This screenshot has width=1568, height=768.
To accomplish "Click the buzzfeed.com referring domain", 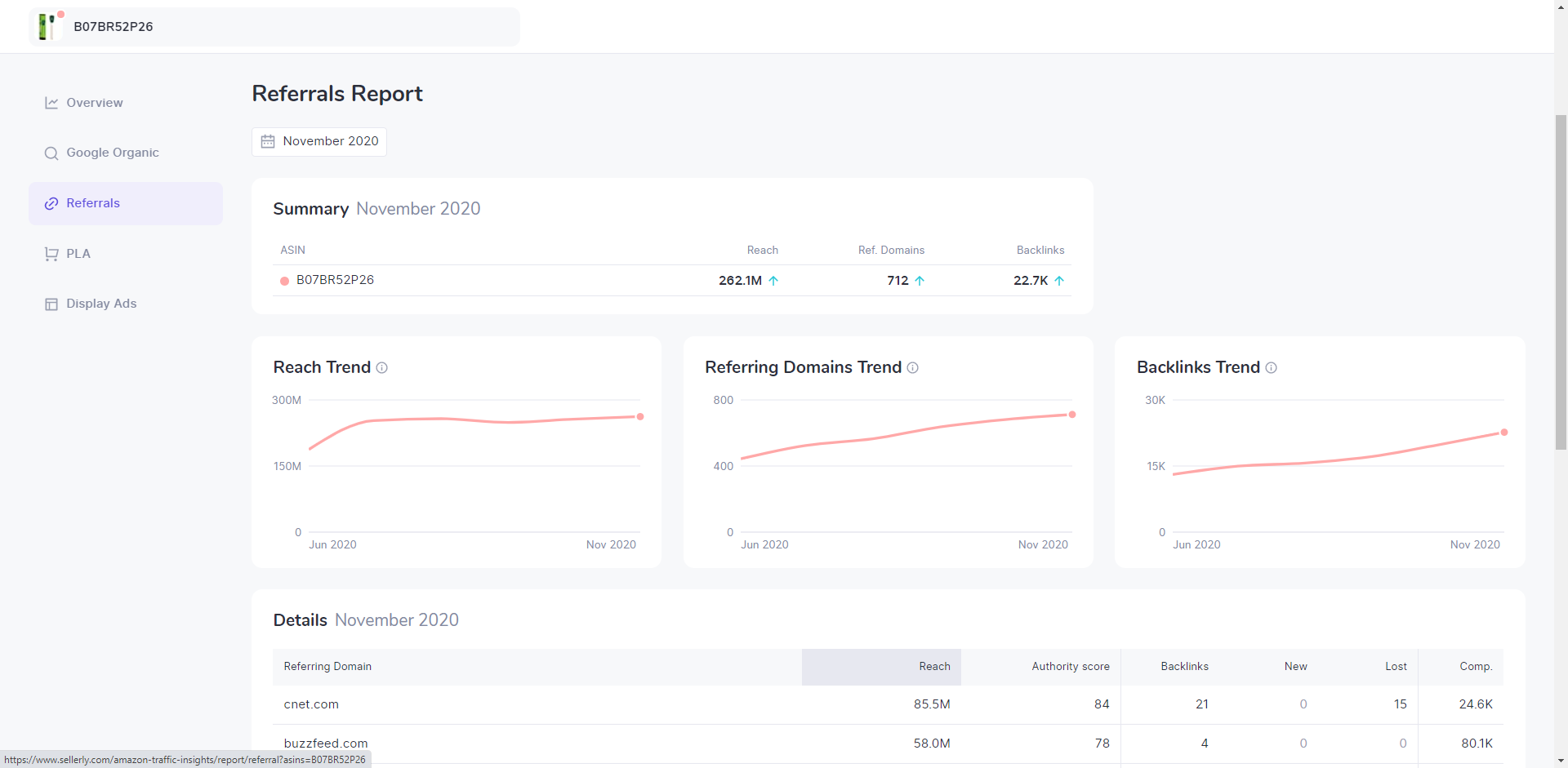I will 326,744.
